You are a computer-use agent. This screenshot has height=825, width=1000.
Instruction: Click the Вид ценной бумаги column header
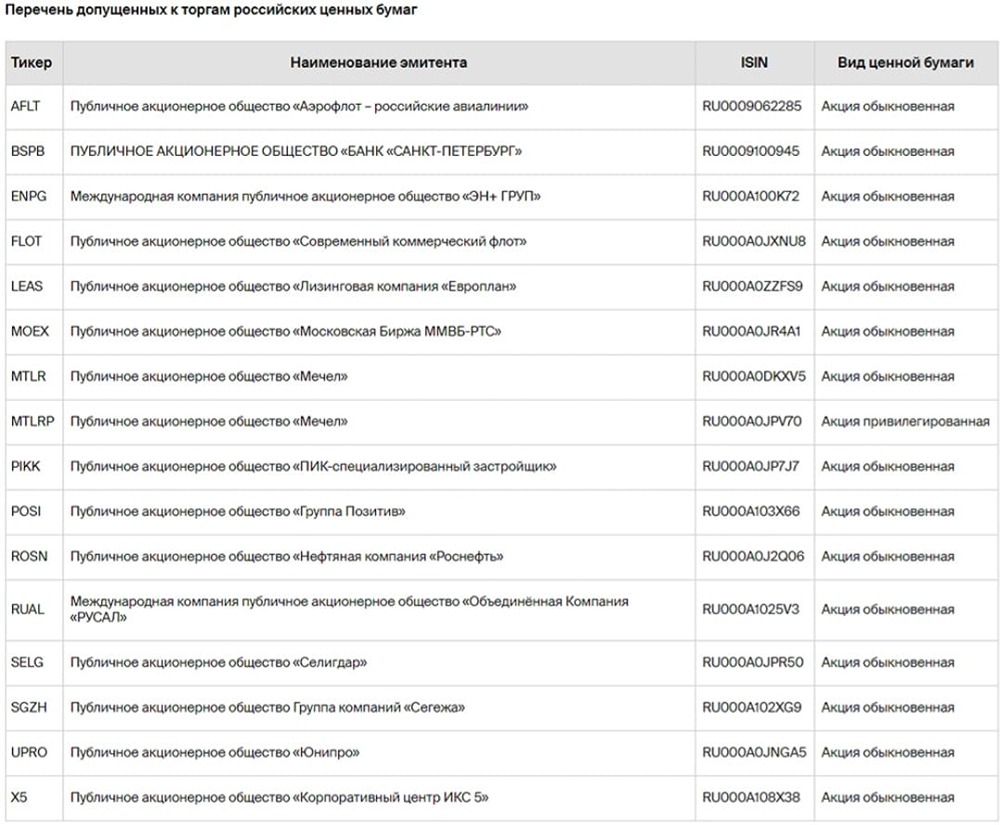pyautogui.click(x=906, y=63)
